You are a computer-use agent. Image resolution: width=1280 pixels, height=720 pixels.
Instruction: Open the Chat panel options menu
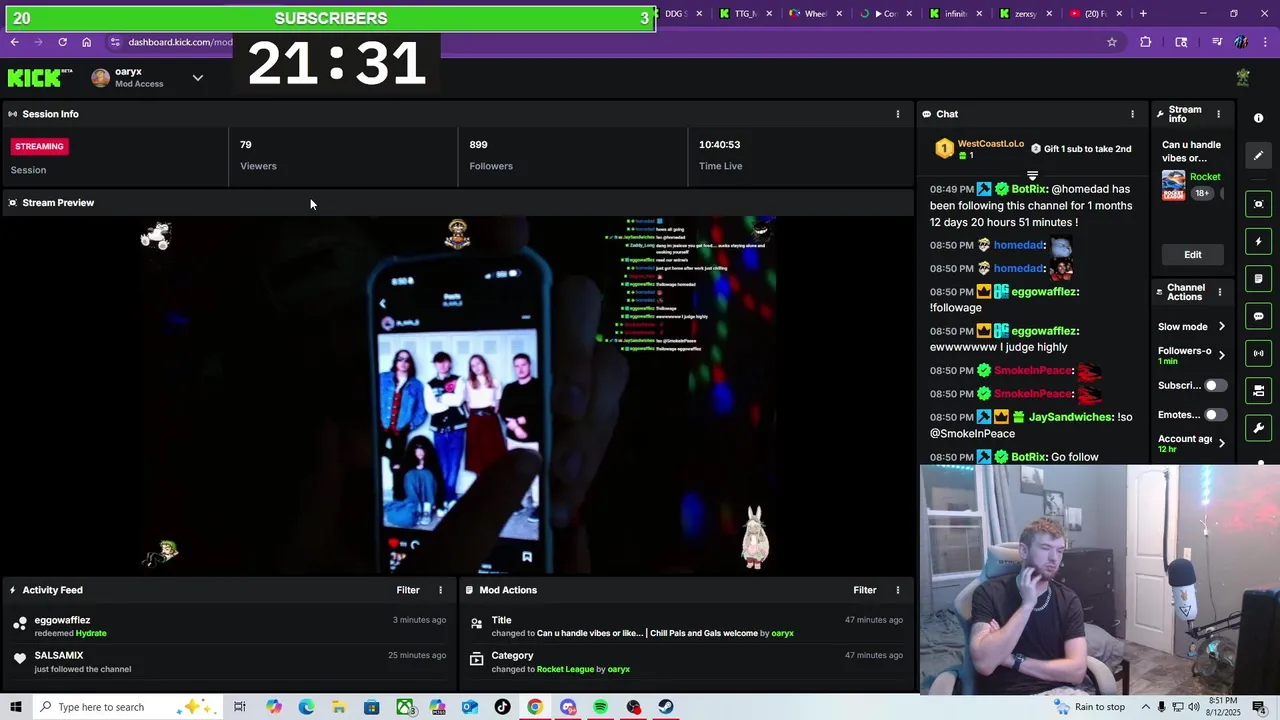point(1132,114)
